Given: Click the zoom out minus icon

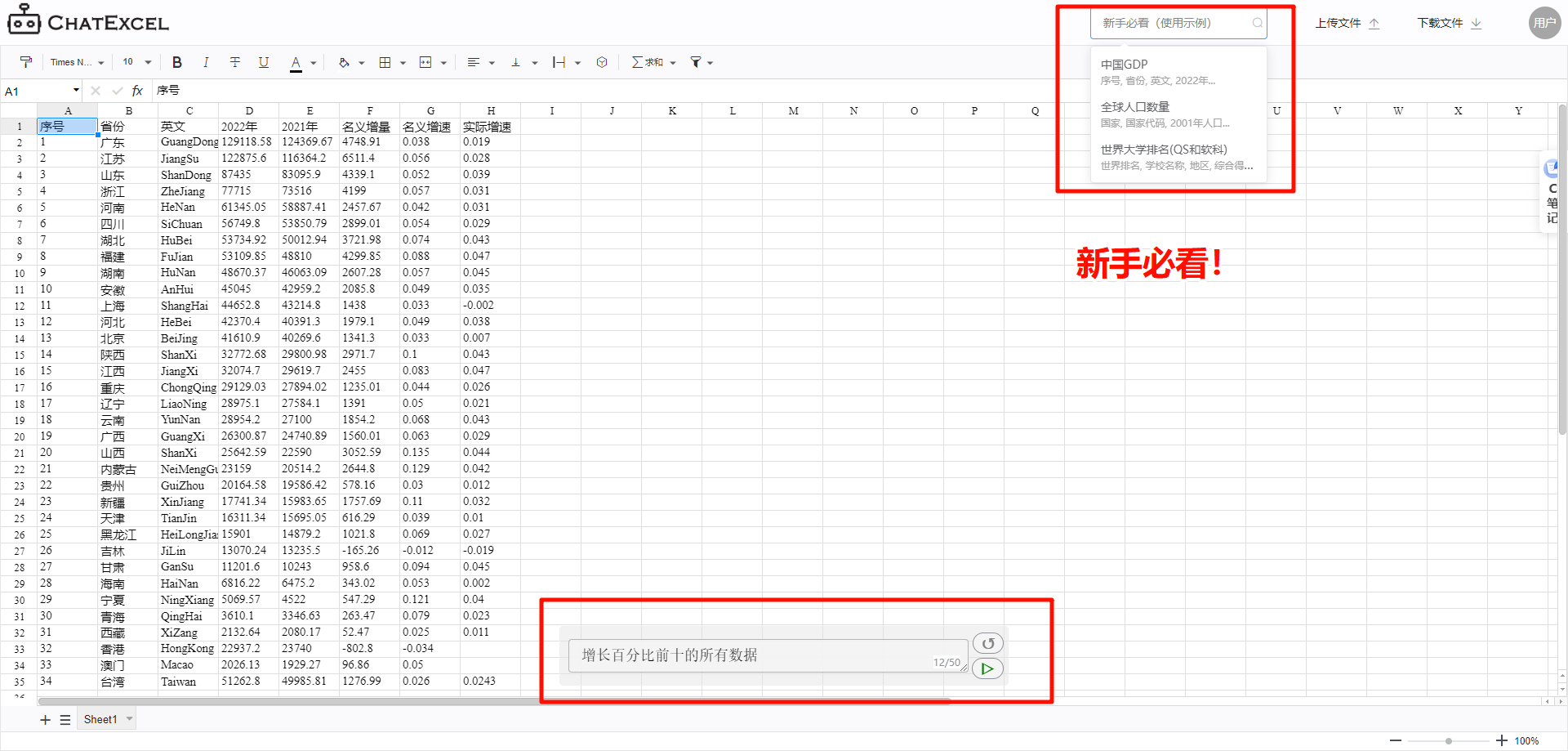Looking at the screenshot, I should [1396, 740].
